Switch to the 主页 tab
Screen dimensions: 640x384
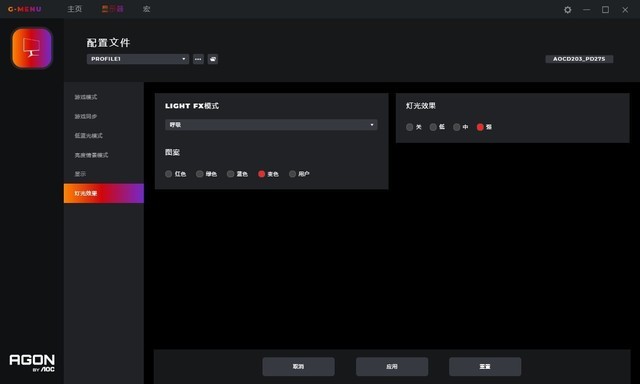tap(75, 9)
